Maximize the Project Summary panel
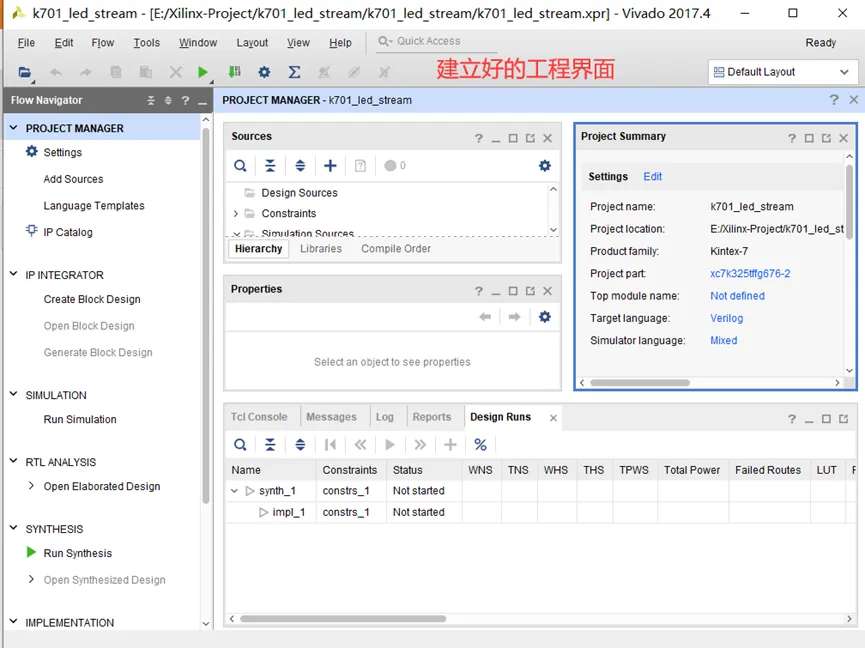Screen dimensions: 865x648 809,138
